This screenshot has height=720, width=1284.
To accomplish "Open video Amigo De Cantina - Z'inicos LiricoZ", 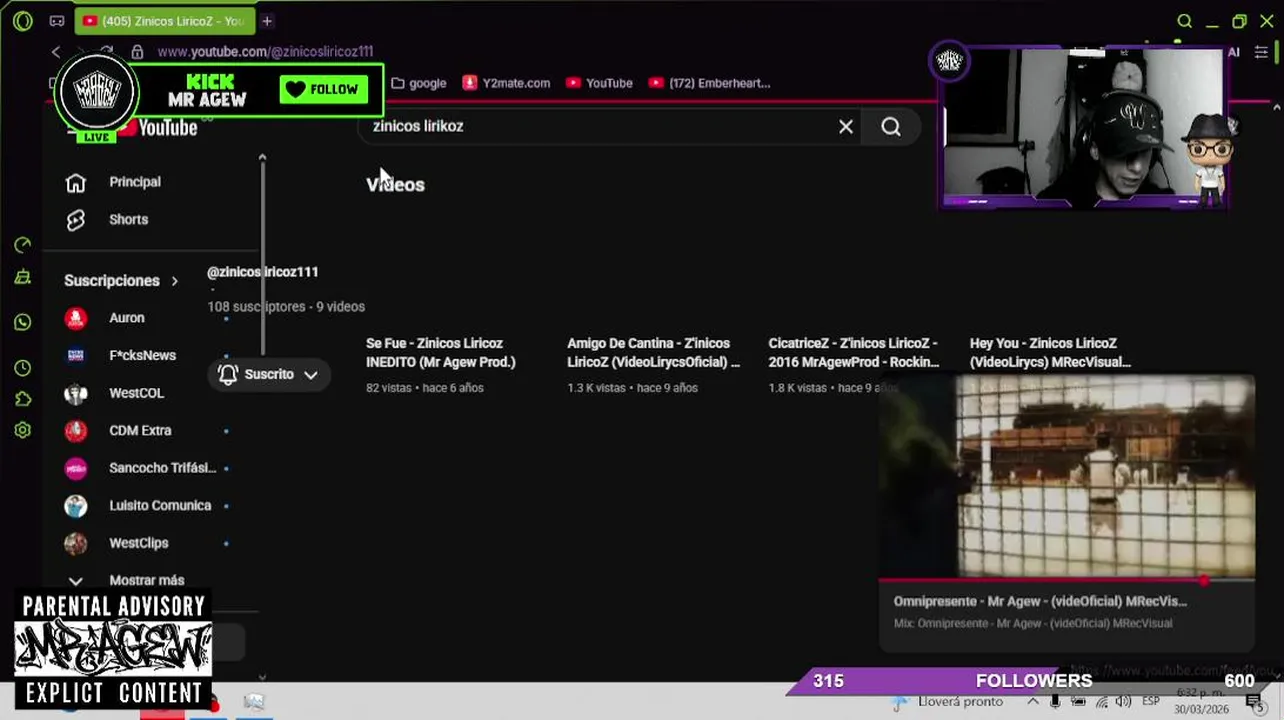I will [654, 353].
